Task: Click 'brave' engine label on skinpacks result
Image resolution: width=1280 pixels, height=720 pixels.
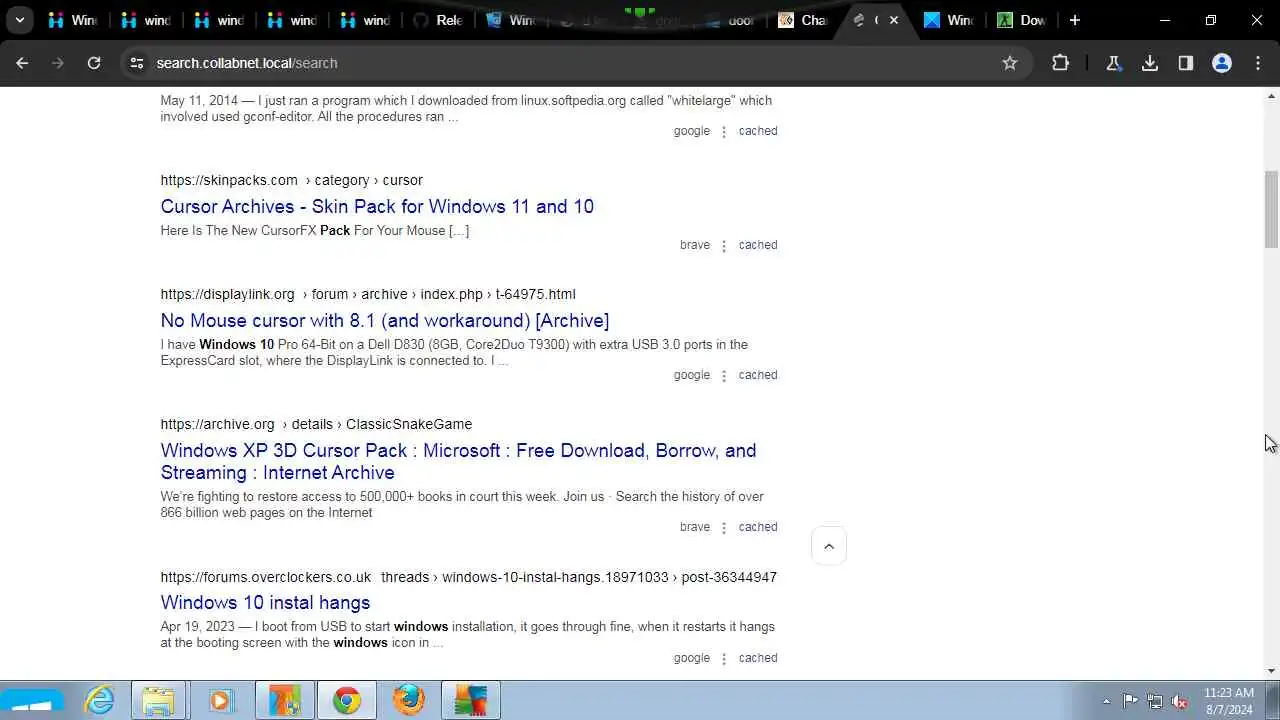Action: (695, 245)
